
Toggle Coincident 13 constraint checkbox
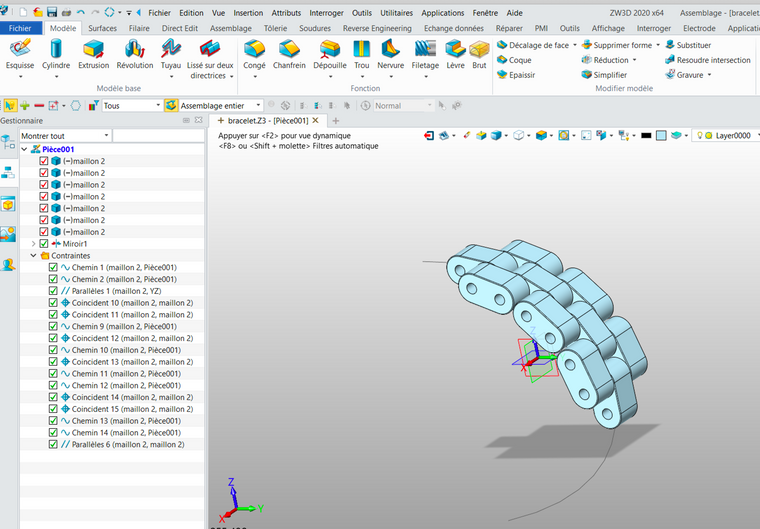click(53, 362)
